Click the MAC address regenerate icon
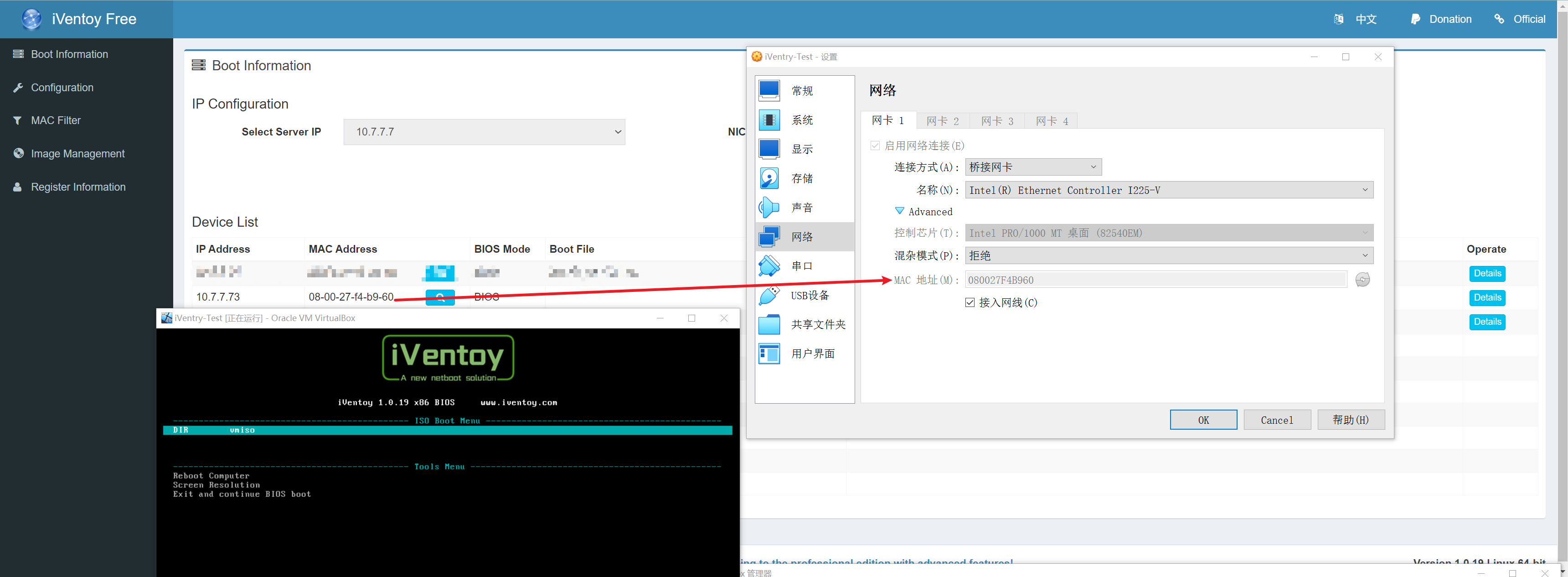The height and width of the screenshot is (577, 1568). click(1363, 279)
